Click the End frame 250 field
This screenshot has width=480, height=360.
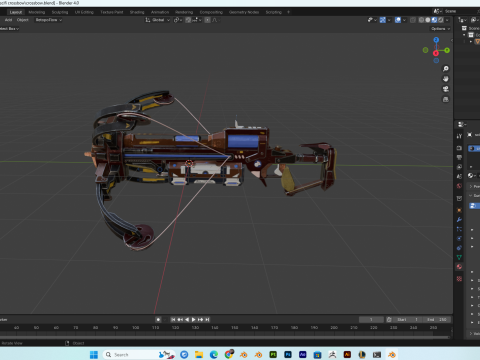[436, 320]
